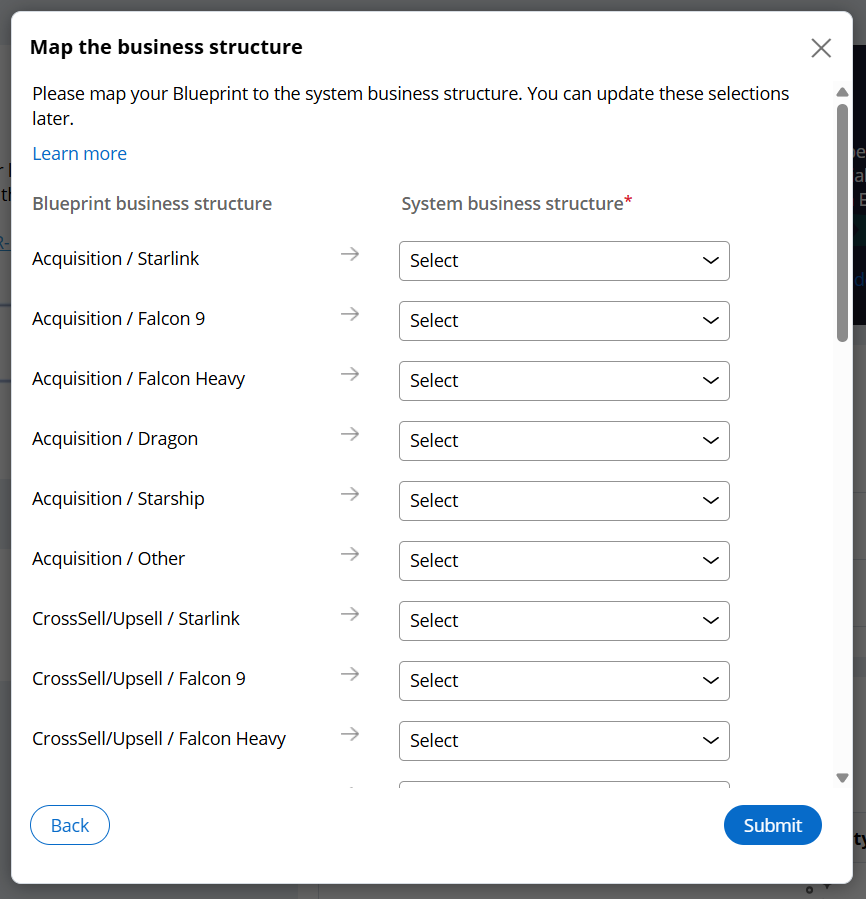
Task: Click the arrow icon beside Acquisition / Starlink
Action: [350, 254]
